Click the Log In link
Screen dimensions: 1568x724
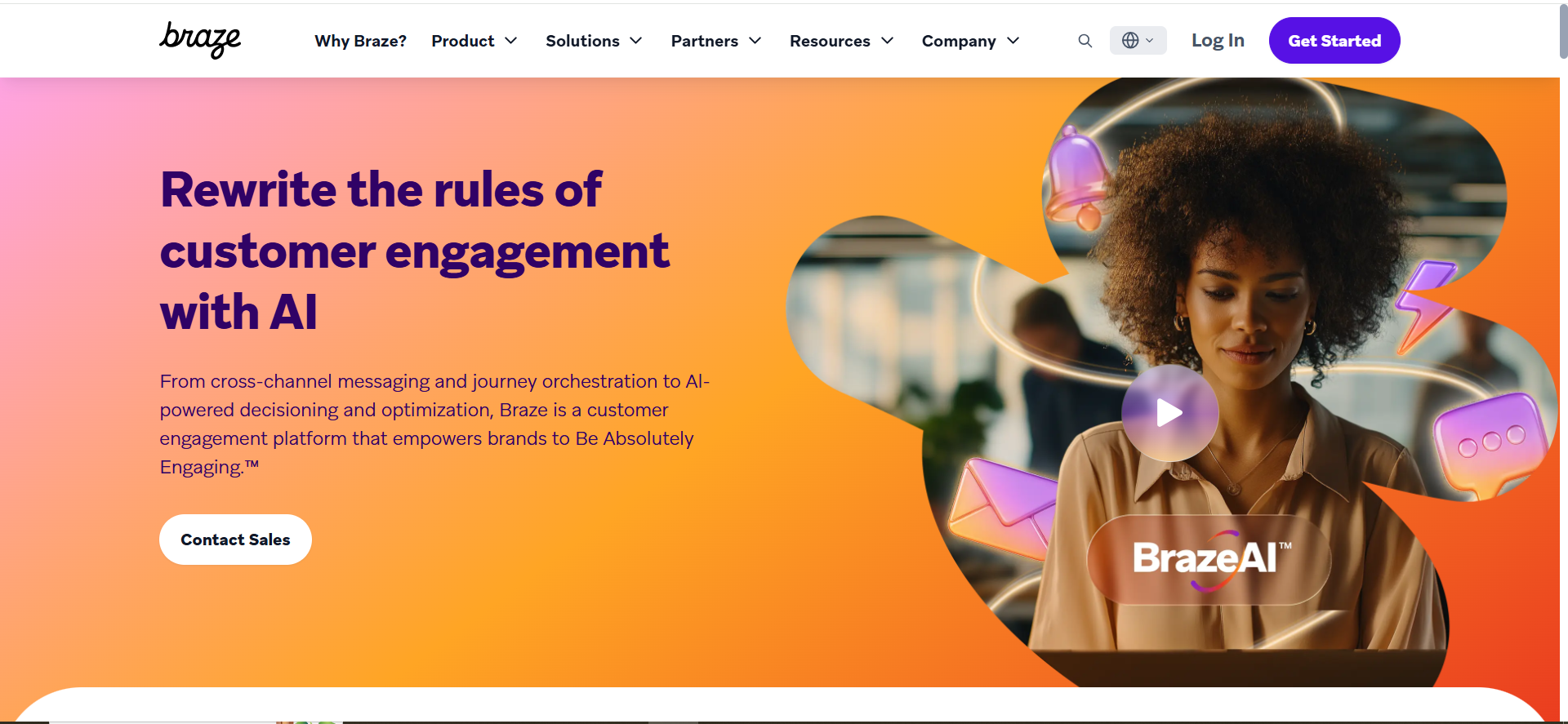1218,40
